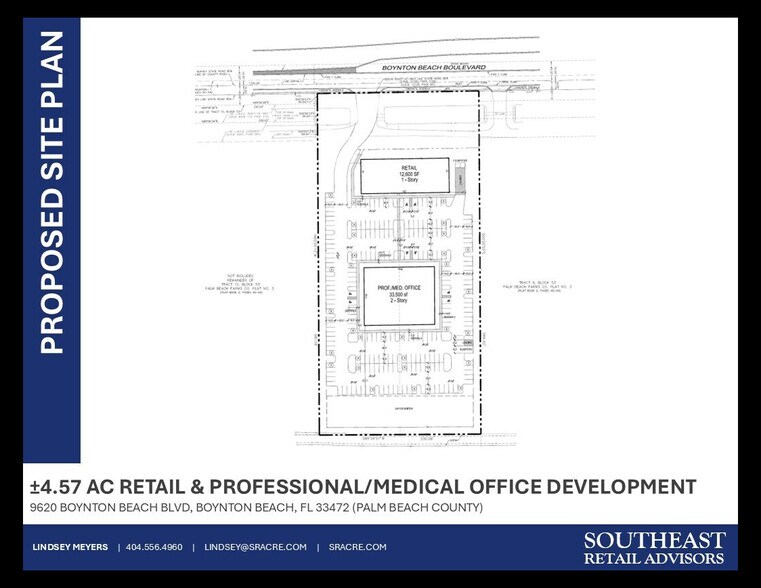The image size is (761, 588).
Task: Click the Boynton Beach Boulevard street label
Action: coord(433,67)
